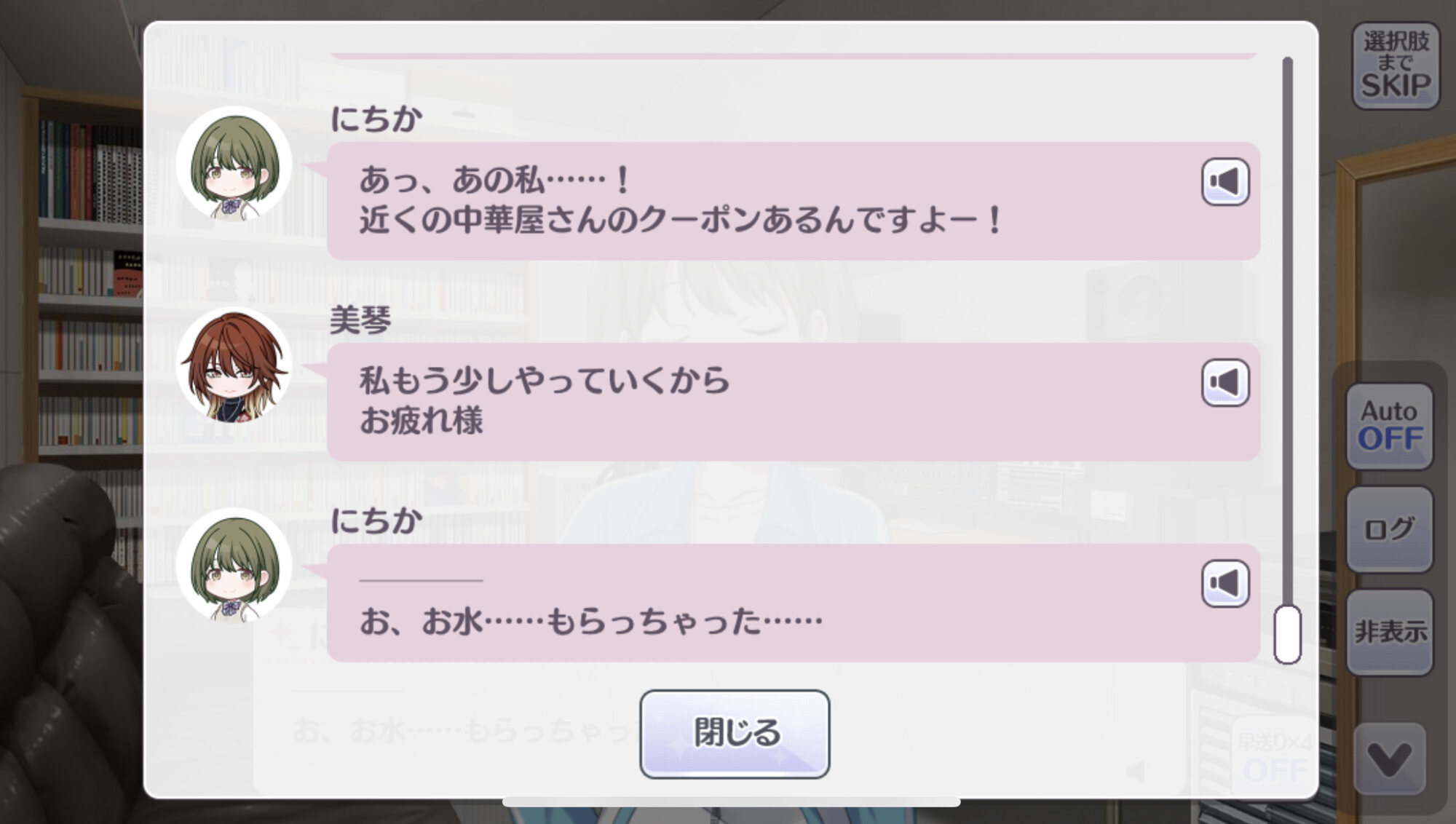
Task: Click the upper part of log scrollbar track
Action: 1287,218
